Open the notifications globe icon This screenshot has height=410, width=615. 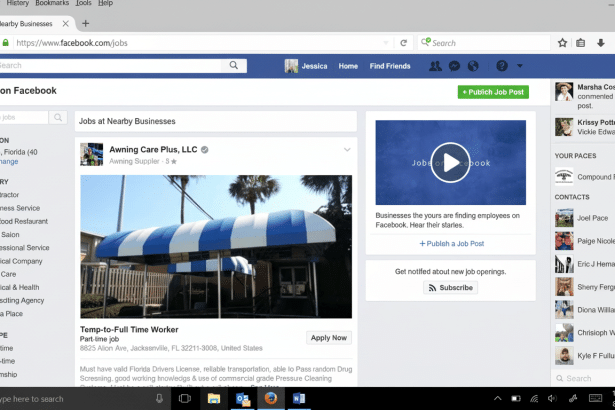coord(473,66)
